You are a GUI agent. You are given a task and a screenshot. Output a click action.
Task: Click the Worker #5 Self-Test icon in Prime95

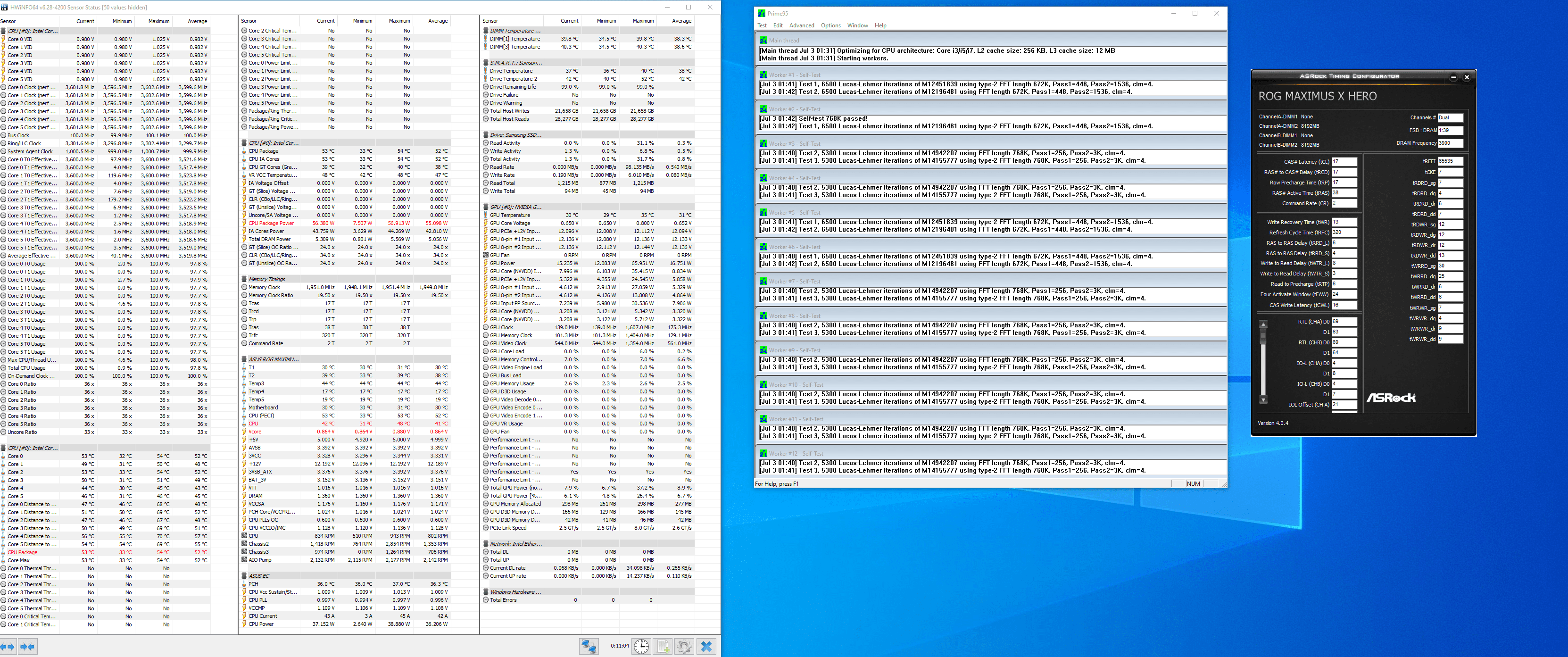coord(763,213)
